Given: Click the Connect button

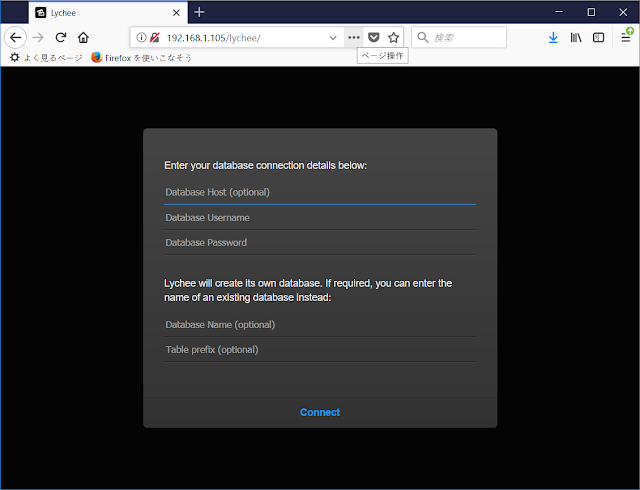Looking at the screenshot, I should click(320, 412).
